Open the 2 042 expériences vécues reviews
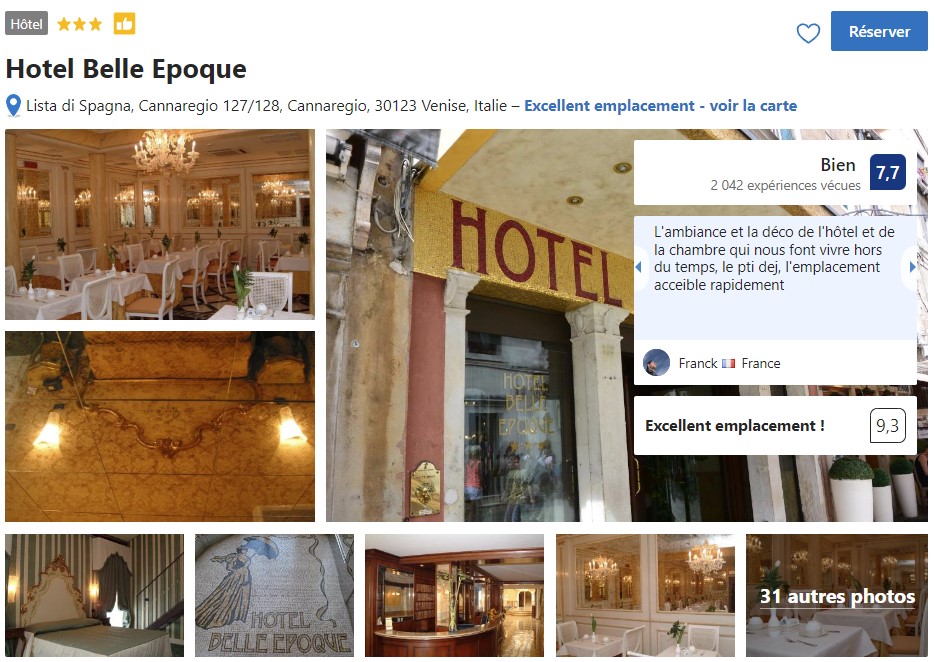935x662 pixels. (x=785, y=185)
